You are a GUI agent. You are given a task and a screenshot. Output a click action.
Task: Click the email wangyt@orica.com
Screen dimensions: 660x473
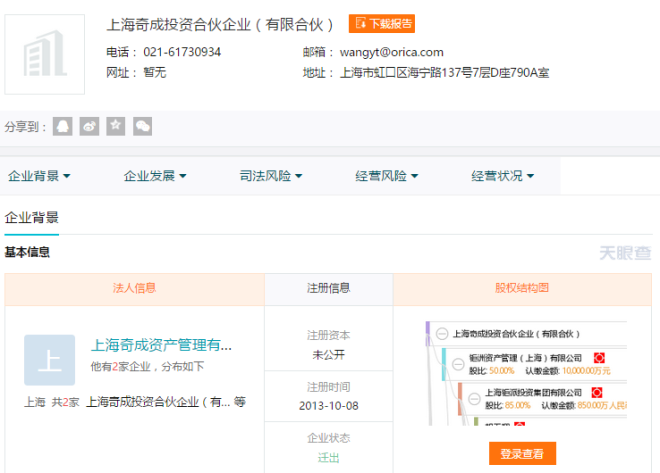(x=391, y=52)
